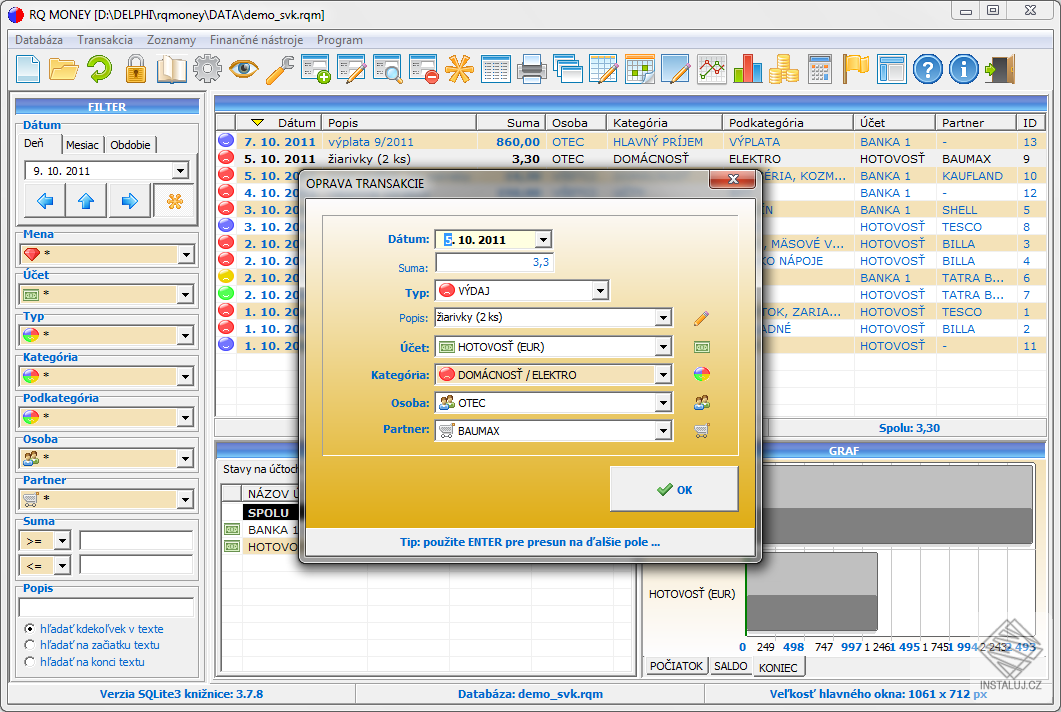
Task: Open the Transakcia menu
Action: coord(105,40)
